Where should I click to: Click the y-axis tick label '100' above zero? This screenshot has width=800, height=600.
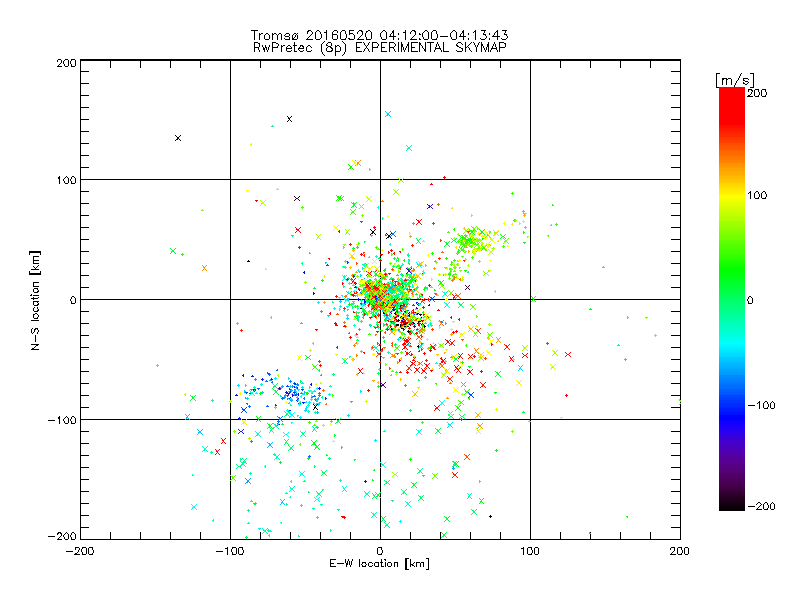pyautogui.click(x=66, y=180)
